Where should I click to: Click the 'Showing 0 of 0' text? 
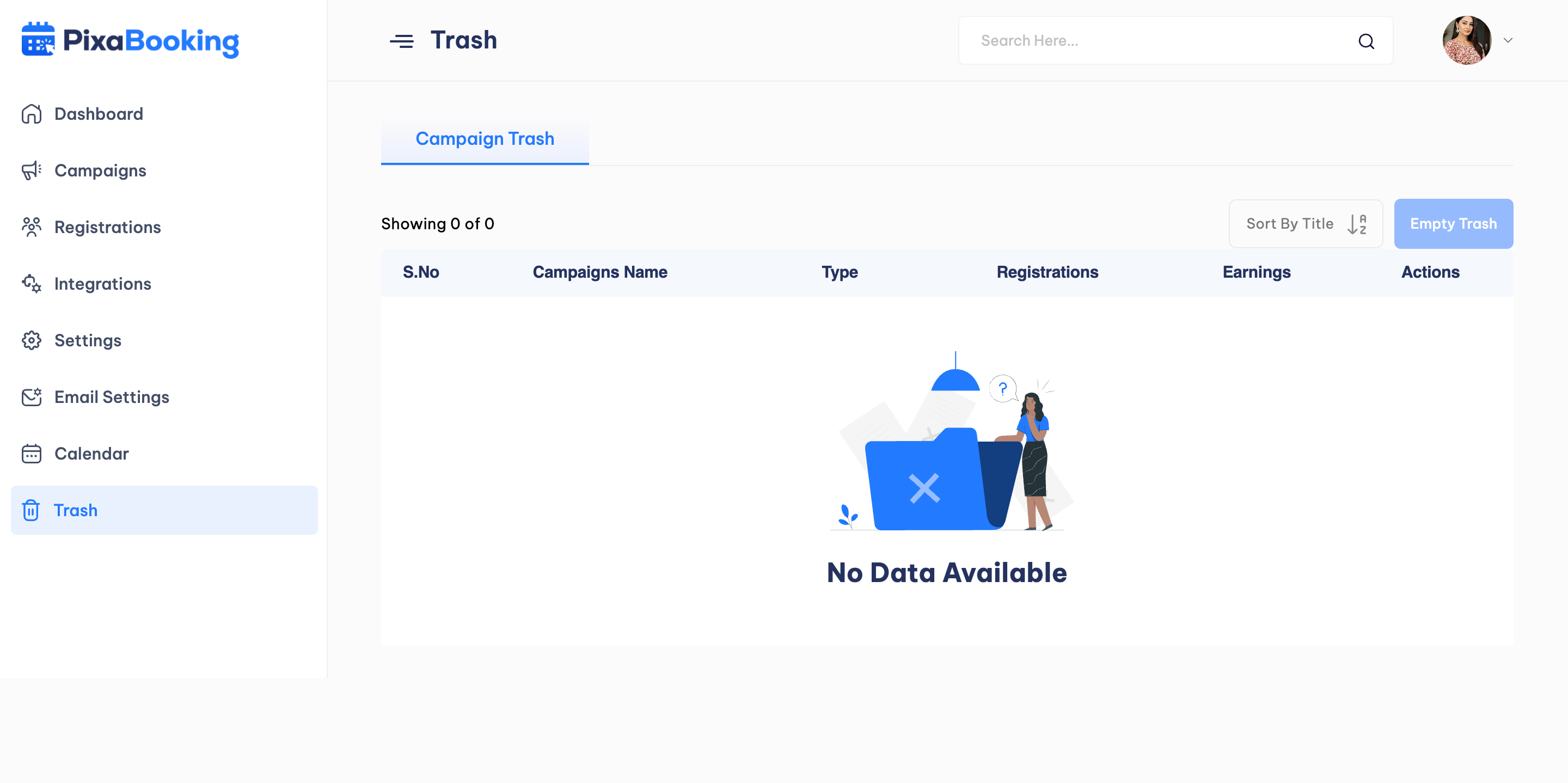[437, 224]
